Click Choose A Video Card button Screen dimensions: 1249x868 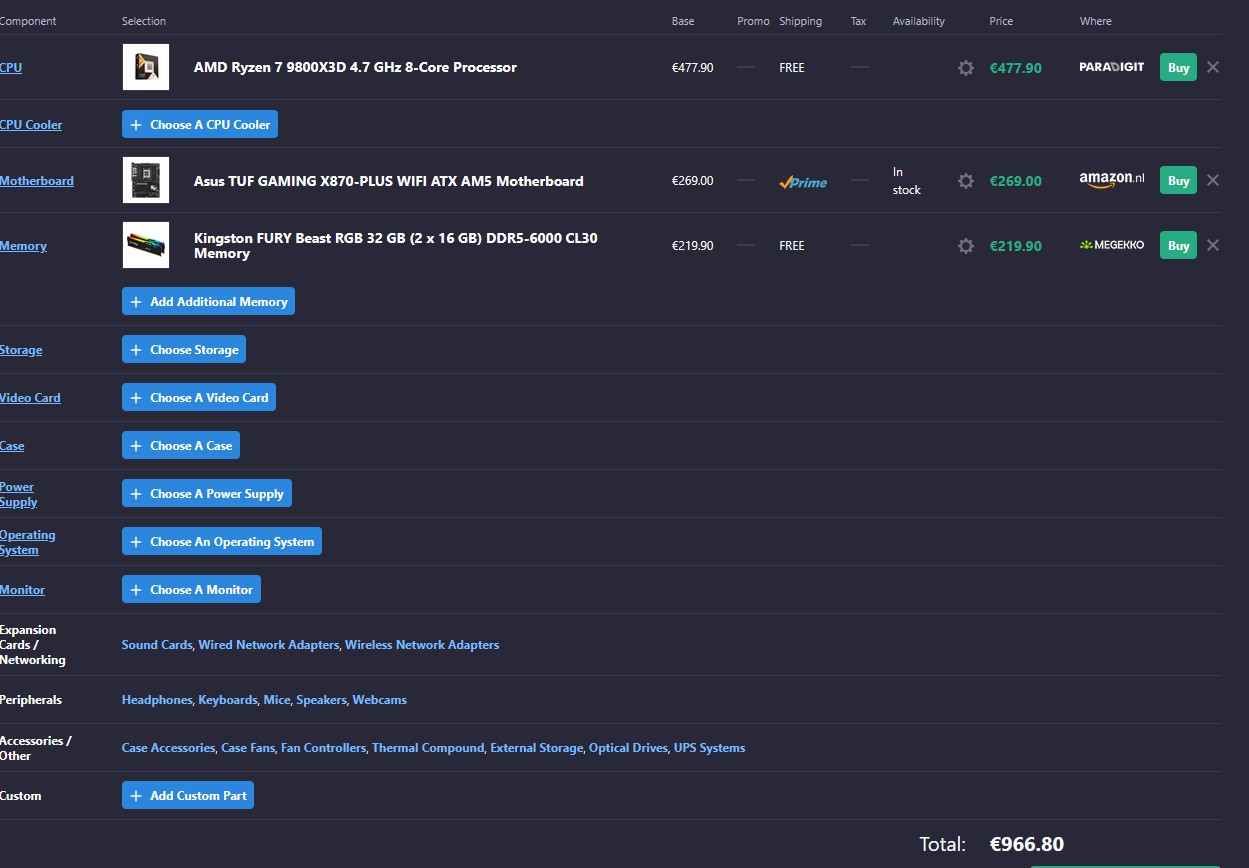point(199,397)
